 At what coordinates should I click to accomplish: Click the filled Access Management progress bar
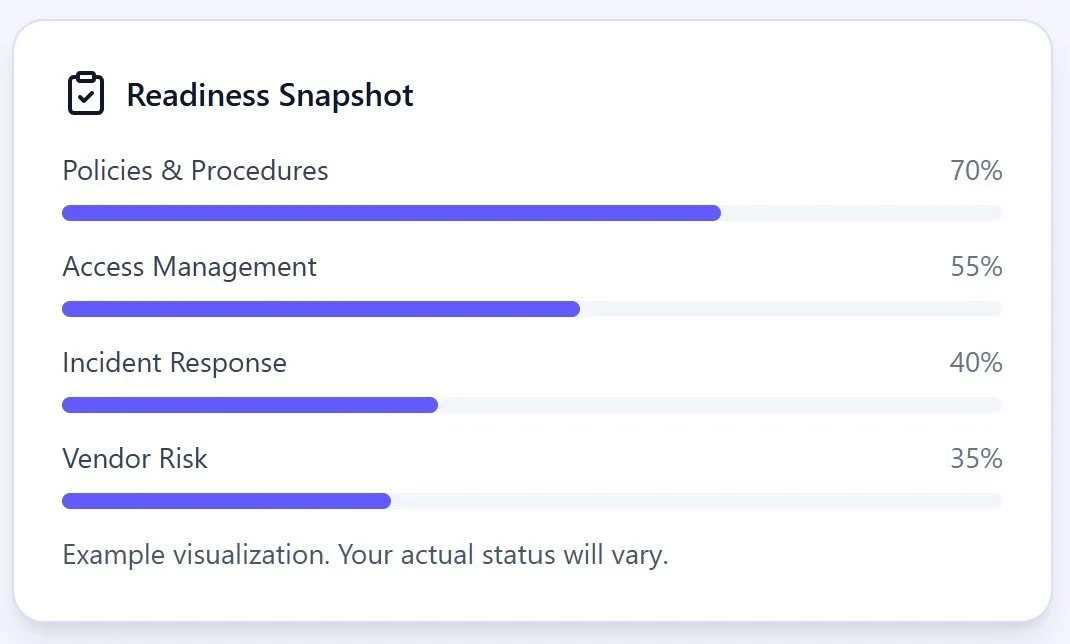coord(321,309)
